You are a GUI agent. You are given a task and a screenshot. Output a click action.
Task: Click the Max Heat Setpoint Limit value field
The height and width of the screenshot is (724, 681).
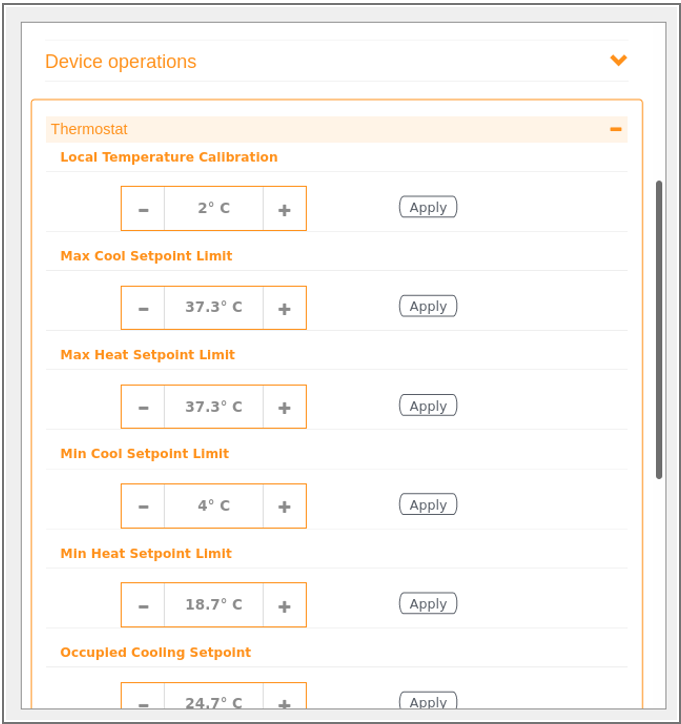pyautogui.click(x=214, y=407)
